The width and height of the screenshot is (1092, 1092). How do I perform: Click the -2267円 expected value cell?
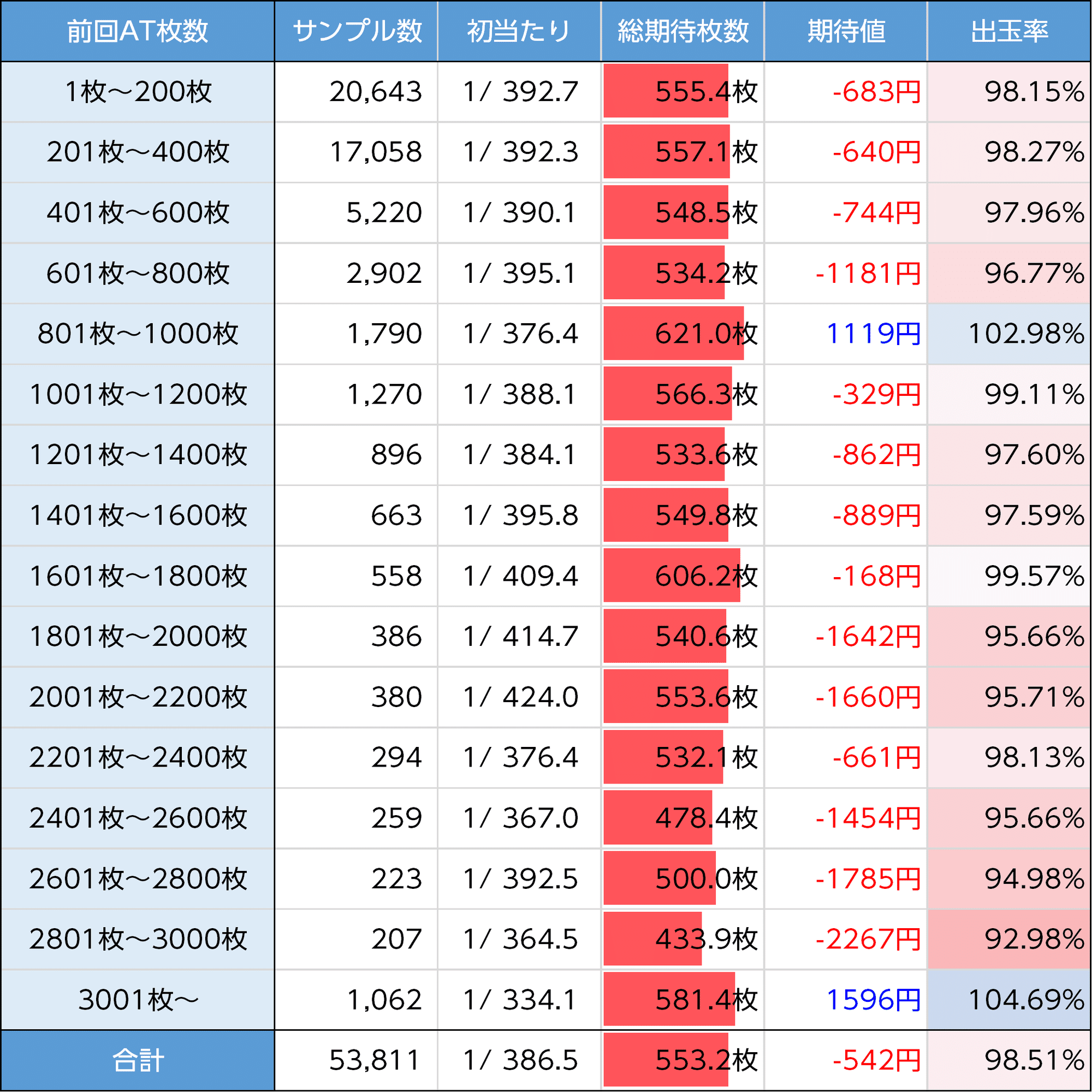tap(868, 939)
